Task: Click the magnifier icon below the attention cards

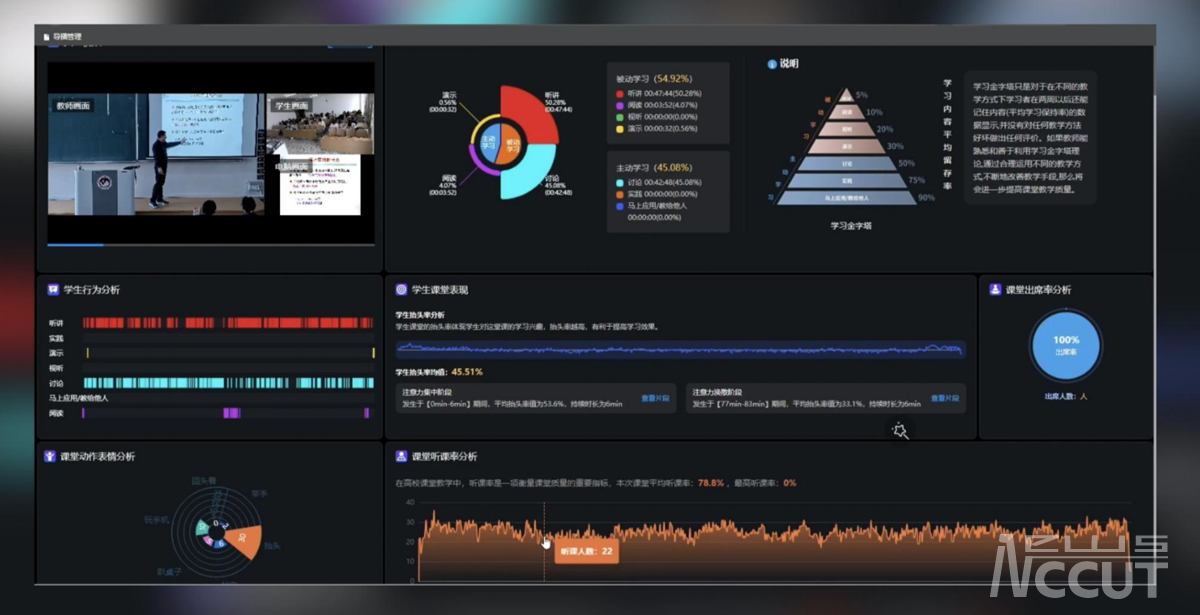Action: (x=900, y=431)
